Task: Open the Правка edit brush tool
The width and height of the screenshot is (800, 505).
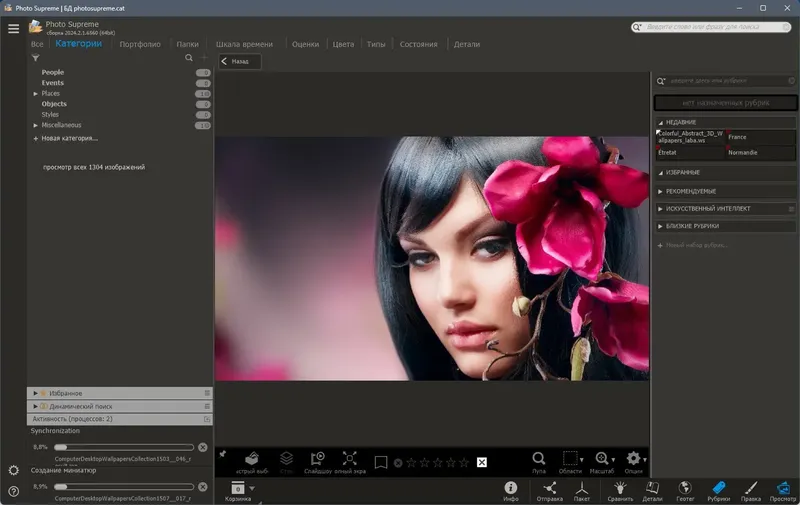Action: pos(750,487)
